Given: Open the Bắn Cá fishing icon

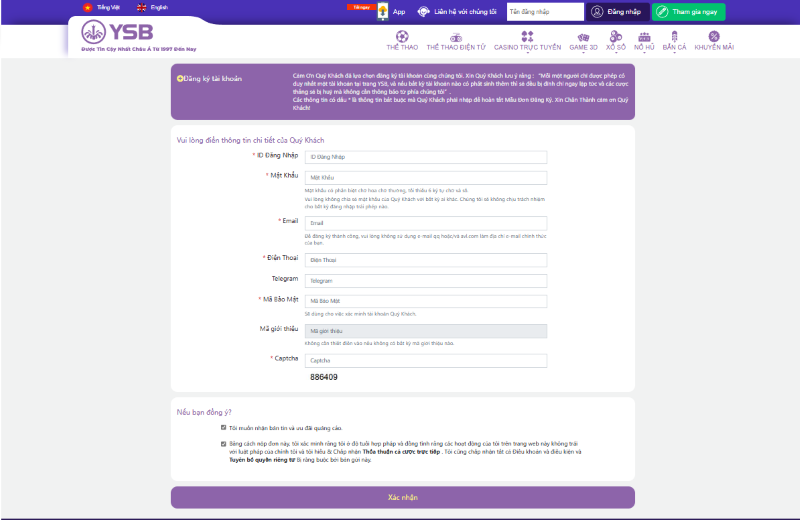Looking at the screenshot, I should 674,36.
